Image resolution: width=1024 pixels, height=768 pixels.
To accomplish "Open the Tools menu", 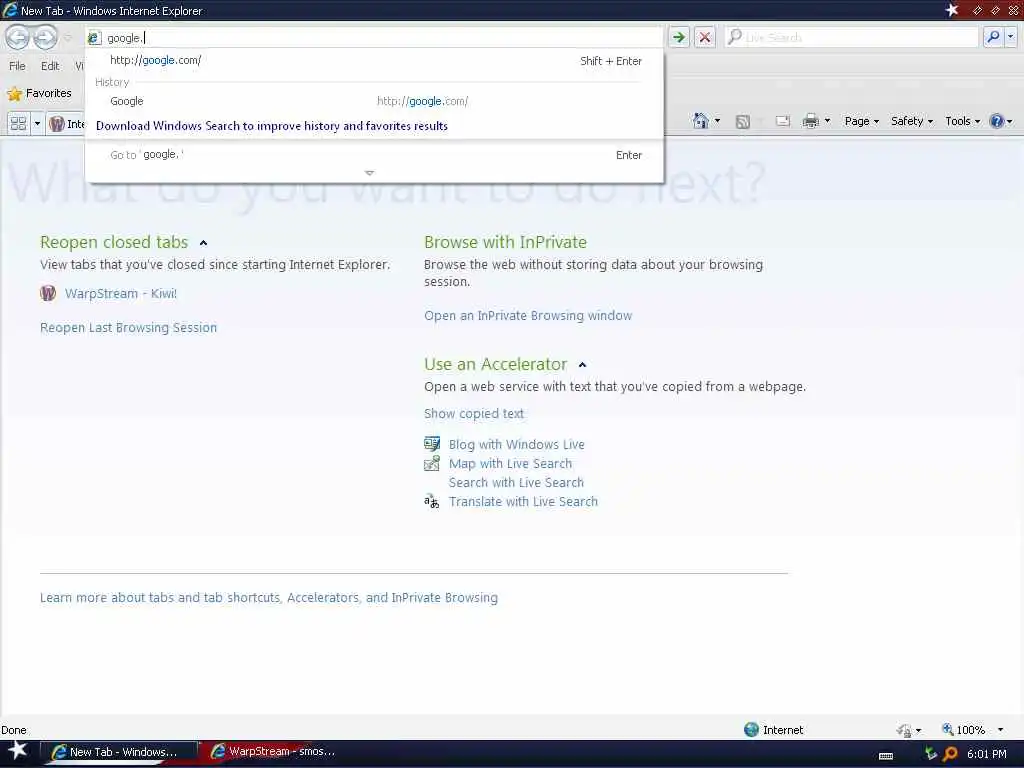I will 963,121.
